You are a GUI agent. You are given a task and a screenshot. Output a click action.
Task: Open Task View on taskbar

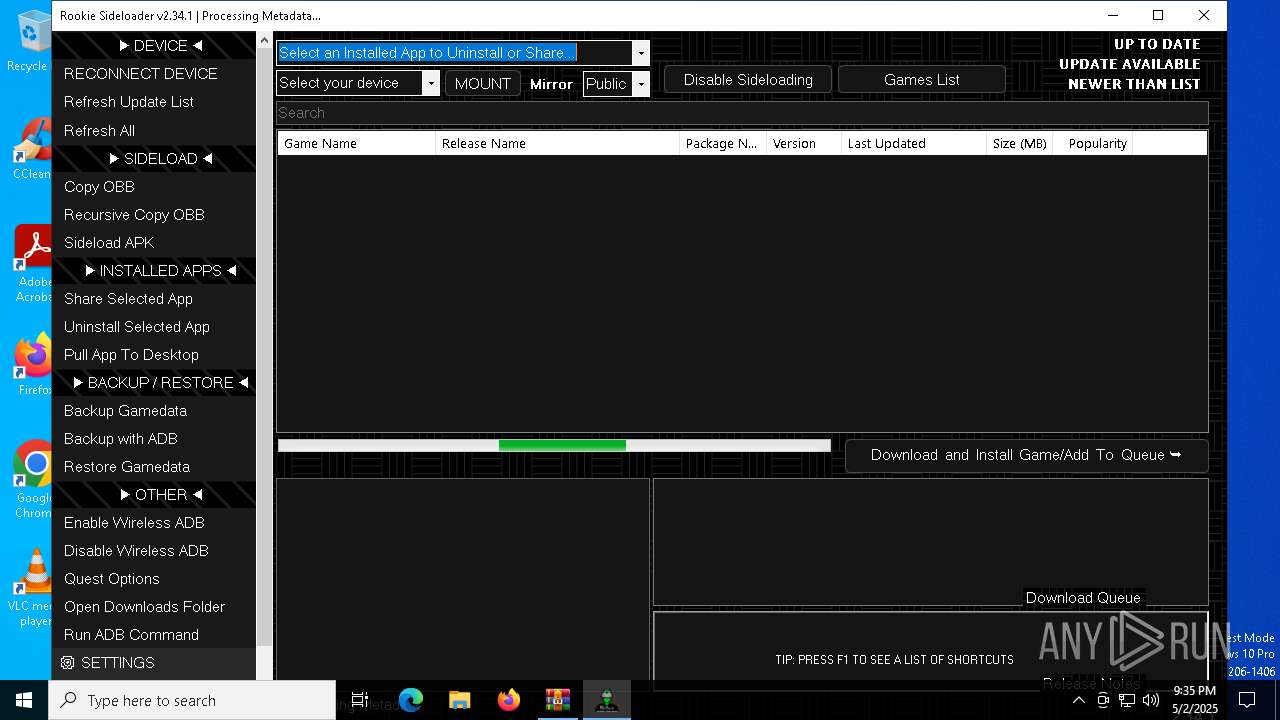coord(360,700)
